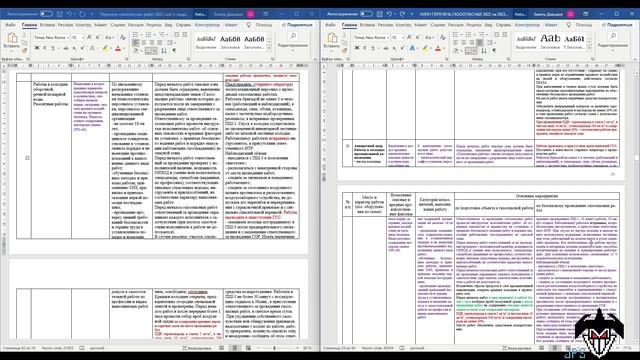The height and width of the screenshot is (360, 640).
Task: Click Cut scissors icon in right window
Action: pos(344,36)
